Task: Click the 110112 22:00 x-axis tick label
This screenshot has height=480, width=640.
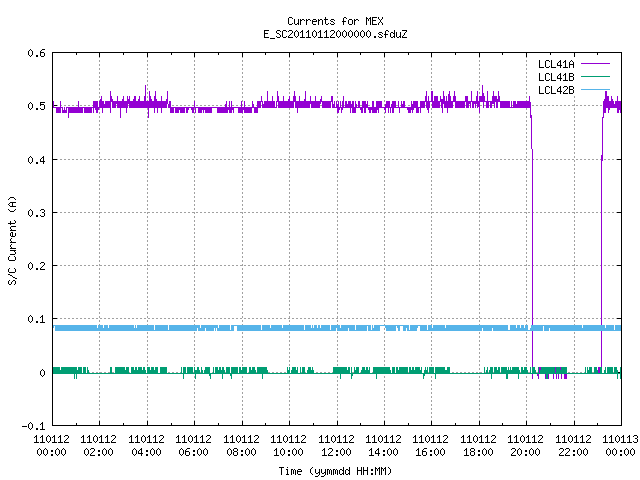Action: click(573, 446)
